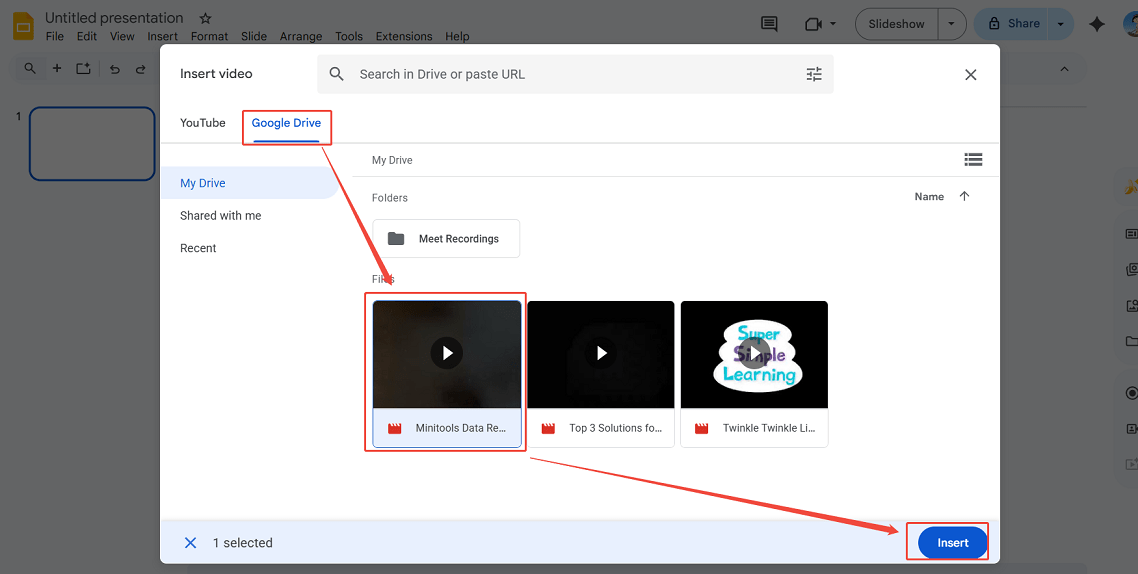Viewport: 1138px width, 574px height.
Task: Expand the Slideshow options dropdown
Action: [x=951, y=24]
